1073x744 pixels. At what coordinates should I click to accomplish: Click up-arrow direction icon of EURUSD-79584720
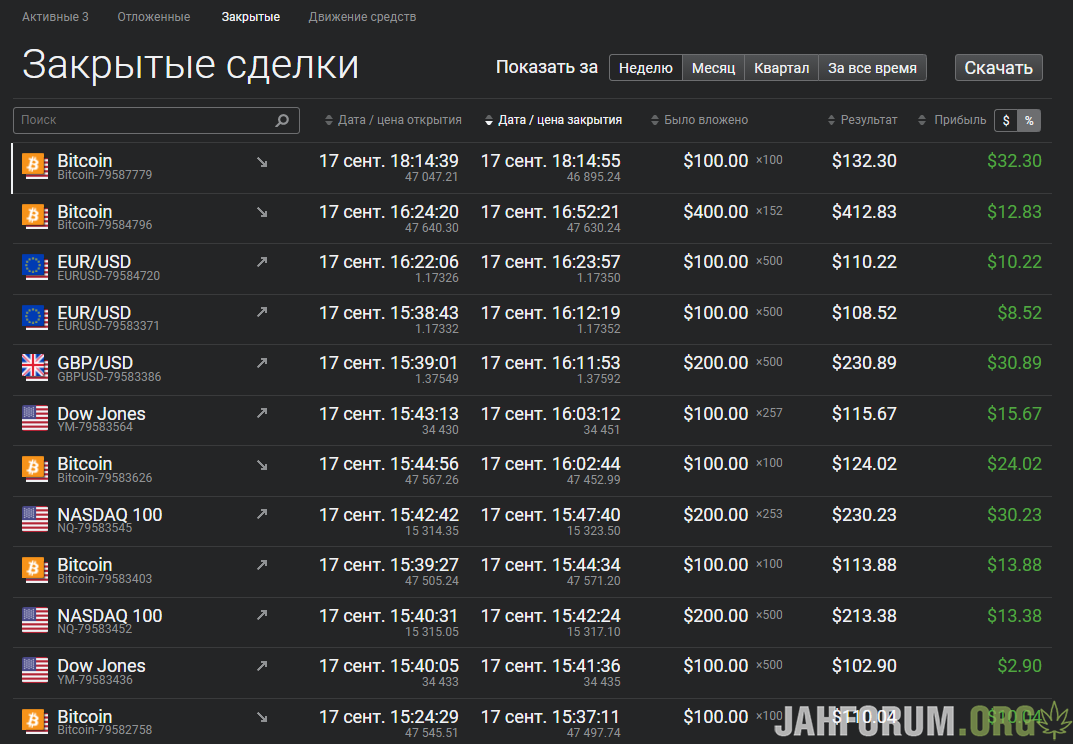click(262, 261)
